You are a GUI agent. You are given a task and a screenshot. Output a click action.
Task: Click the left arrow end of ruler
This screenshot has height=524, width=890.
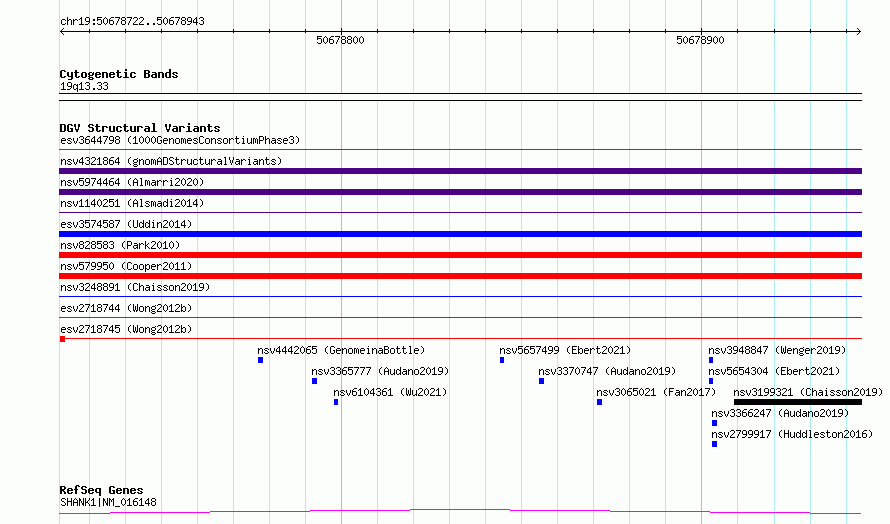click(x=62, y=32)
